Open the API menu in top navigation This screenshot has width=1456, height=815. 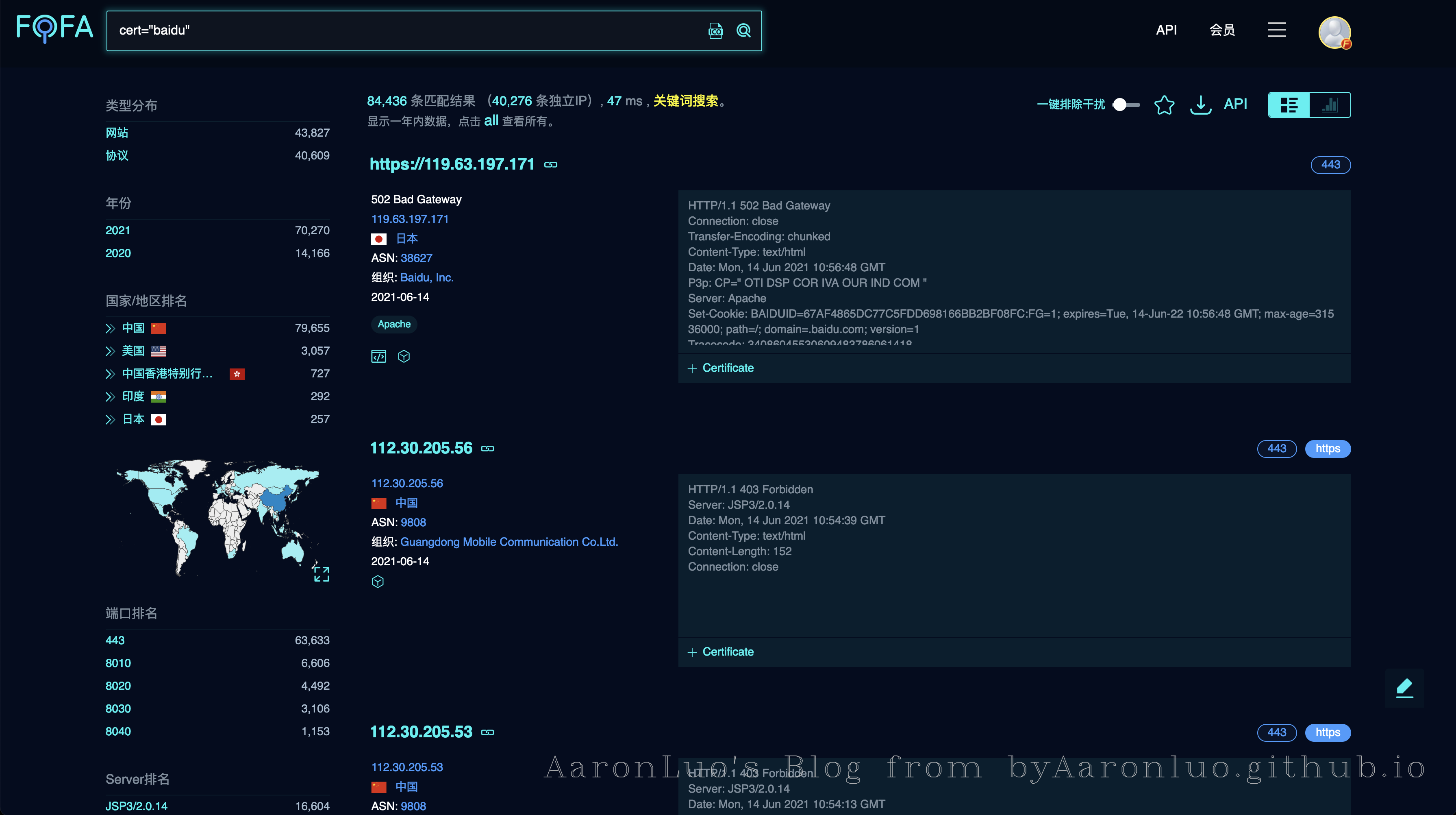point(1166,30)
